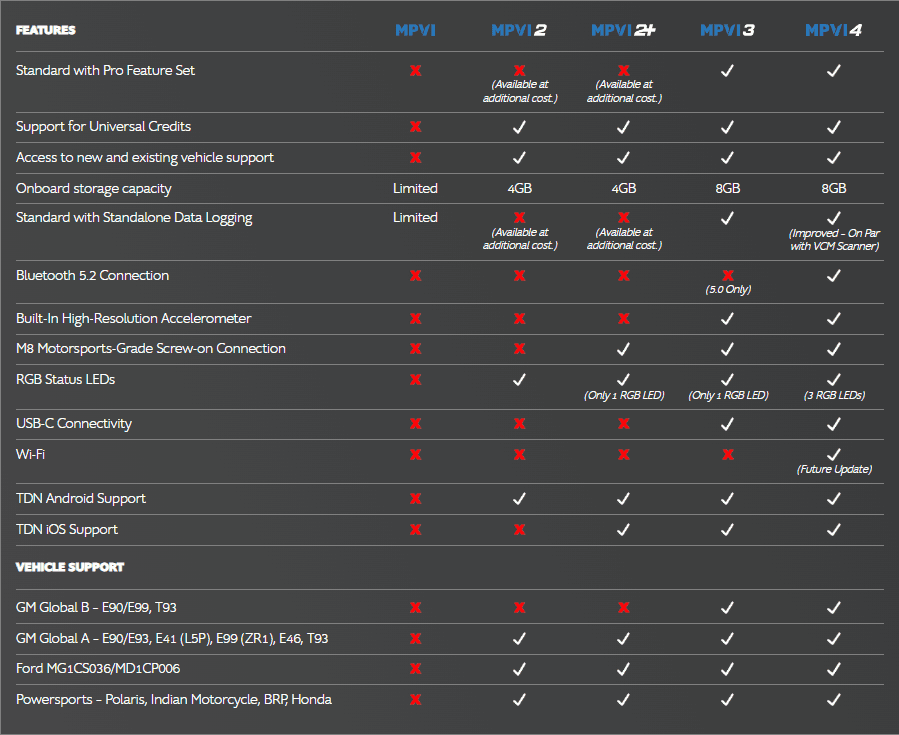The height and width of the screenshot is (735, 899).
Task: Click MPVI4 checkmark for USB-C Connectivity
Action: (833, 423)
